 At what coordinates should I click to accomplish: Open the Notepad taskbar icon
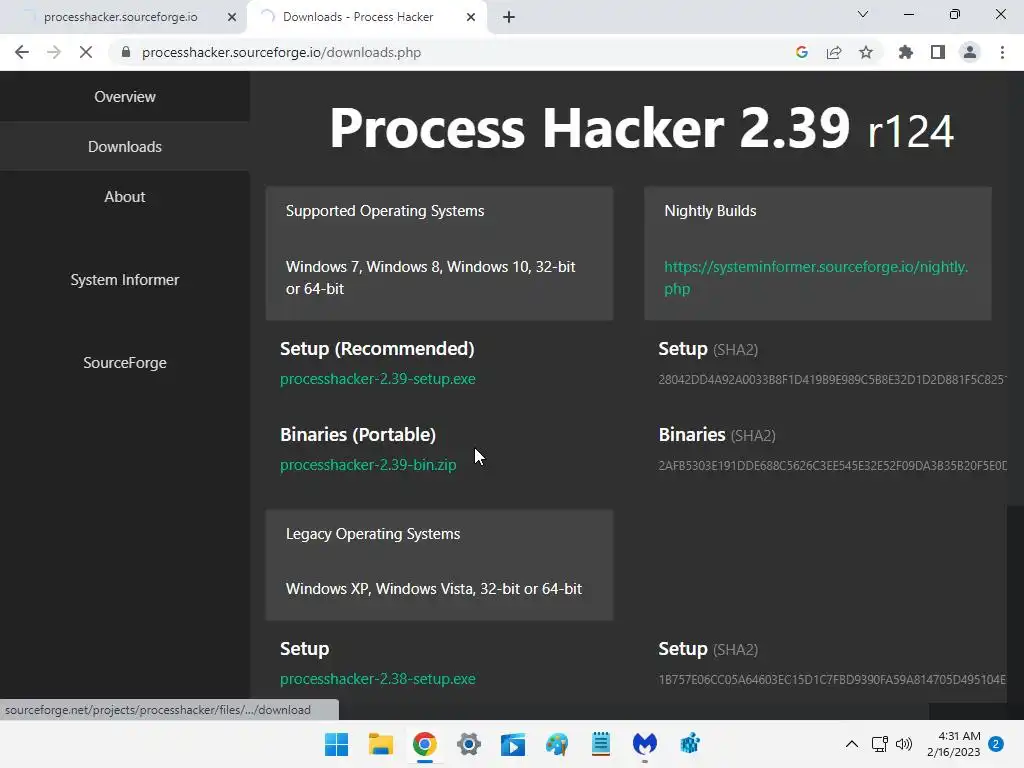(601, 744)
